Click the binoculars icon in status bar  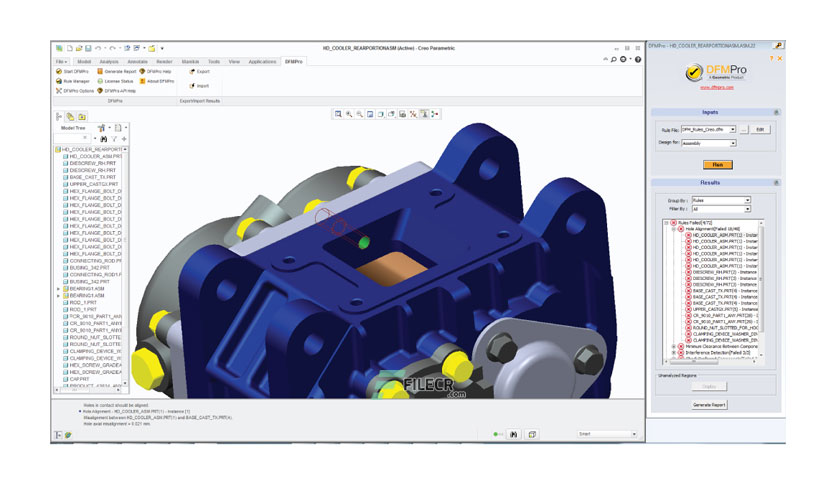tap(513, 434)
